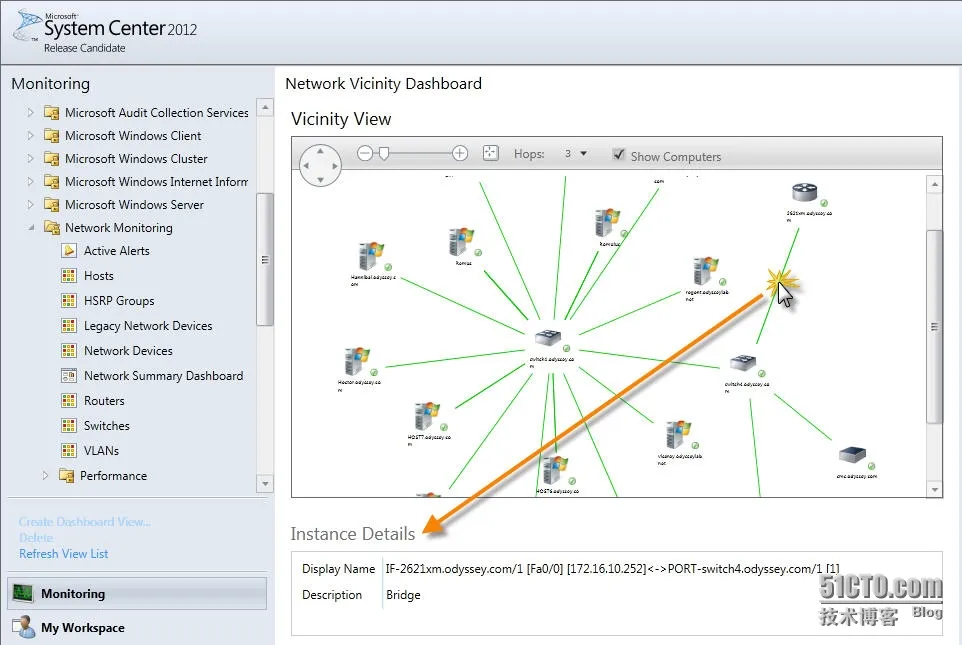The image size is (962, 645).
Task: Click the Routers view grid icon
Action: tap(69, 401)
